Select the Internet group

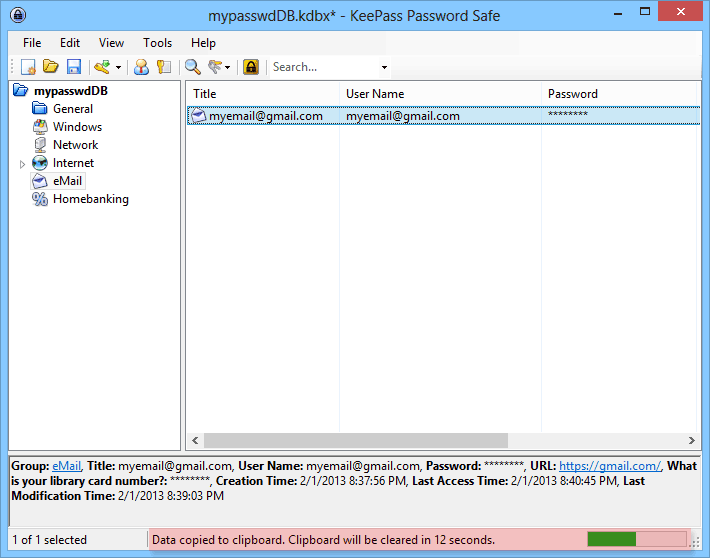tap(73, 163)
